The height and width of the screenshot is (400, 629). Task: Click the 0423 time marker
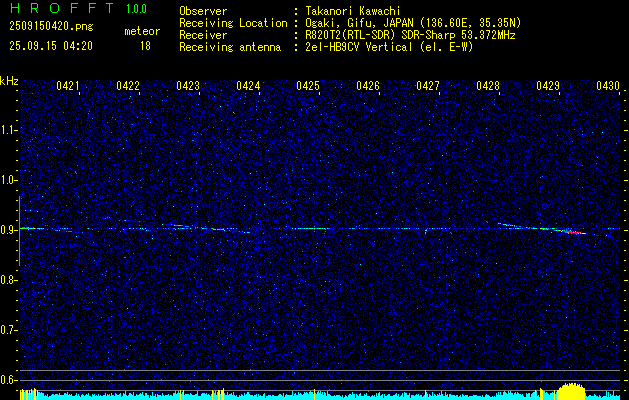pos(188,87)
